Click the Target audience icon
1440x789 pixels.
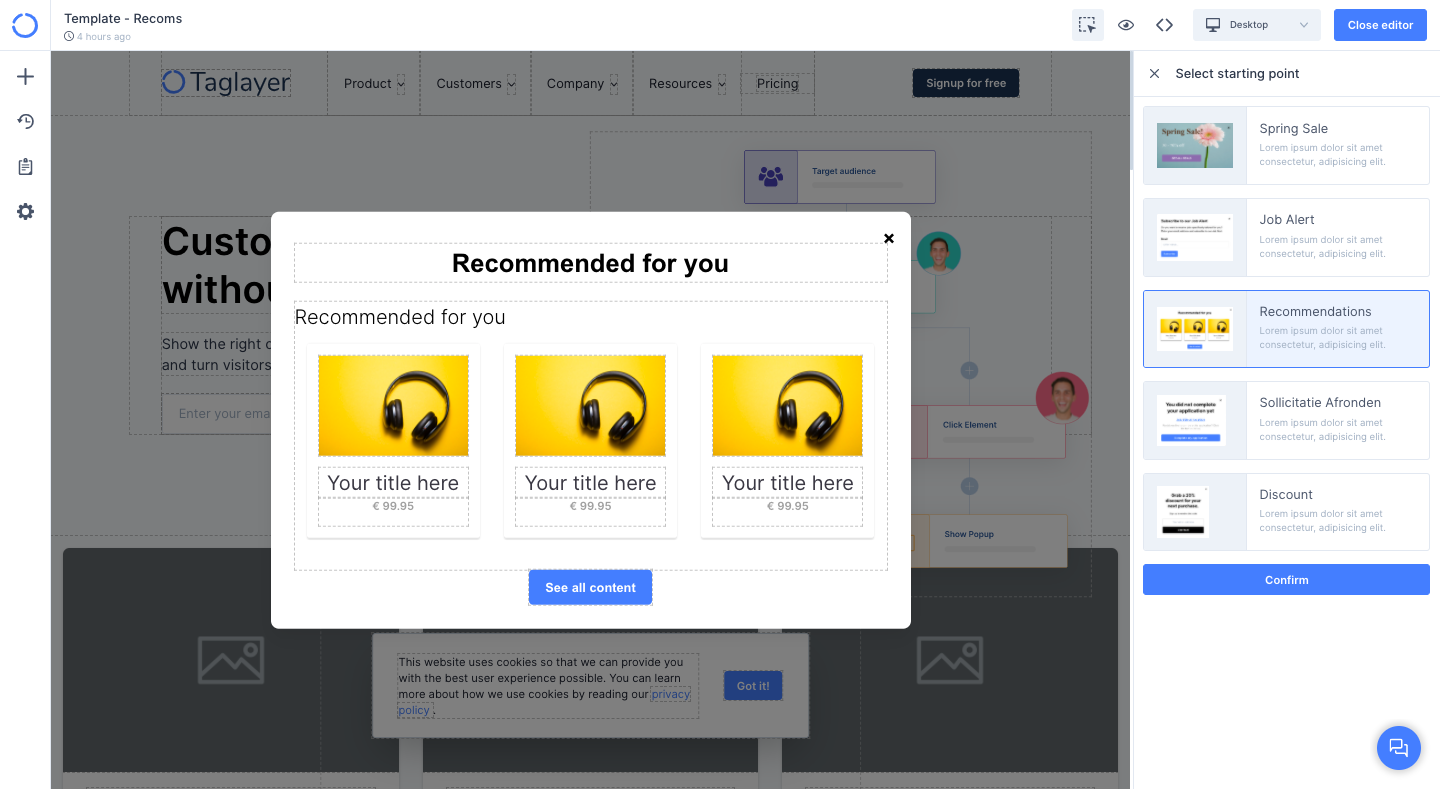[771, 177]
